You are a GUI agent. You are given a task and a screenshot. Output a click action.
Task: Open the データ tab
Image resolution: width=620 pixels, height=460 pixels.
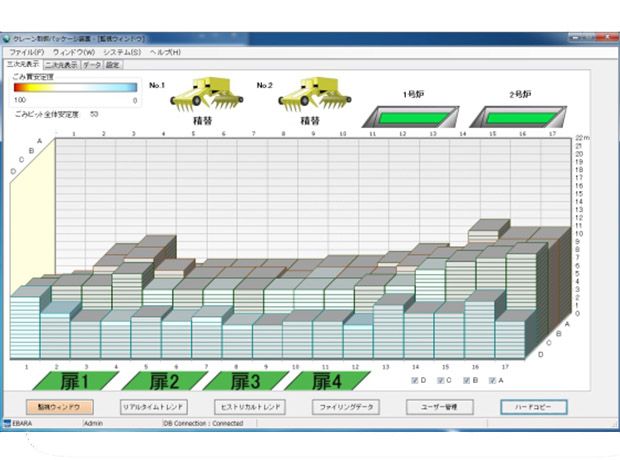point(91,63)
